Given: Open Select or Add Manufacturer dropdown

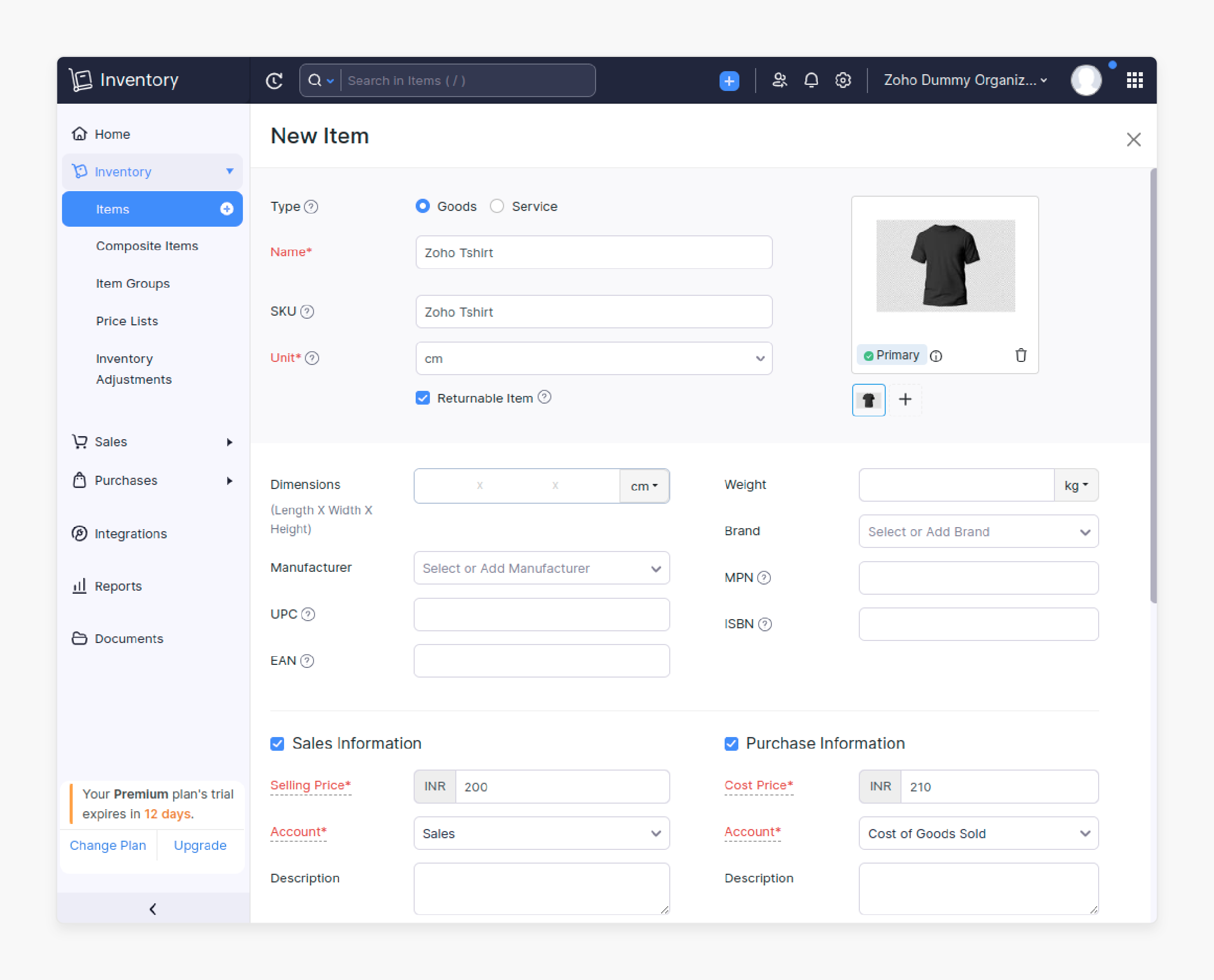Looking at the screenshot, I should (x=541, y=568).
